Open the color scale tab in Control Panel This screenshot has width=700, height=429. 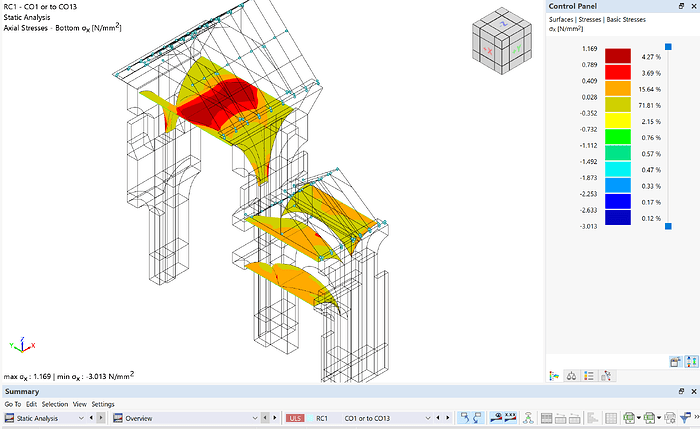(x=554, y=376)
